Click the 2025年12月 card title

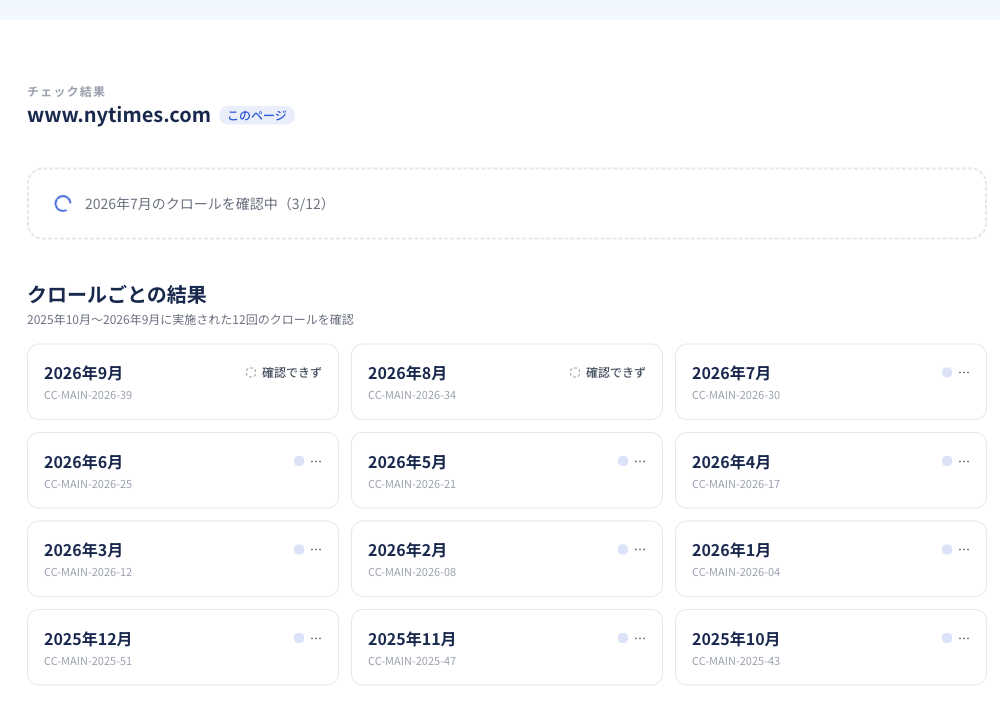click(x=88, y=639)
